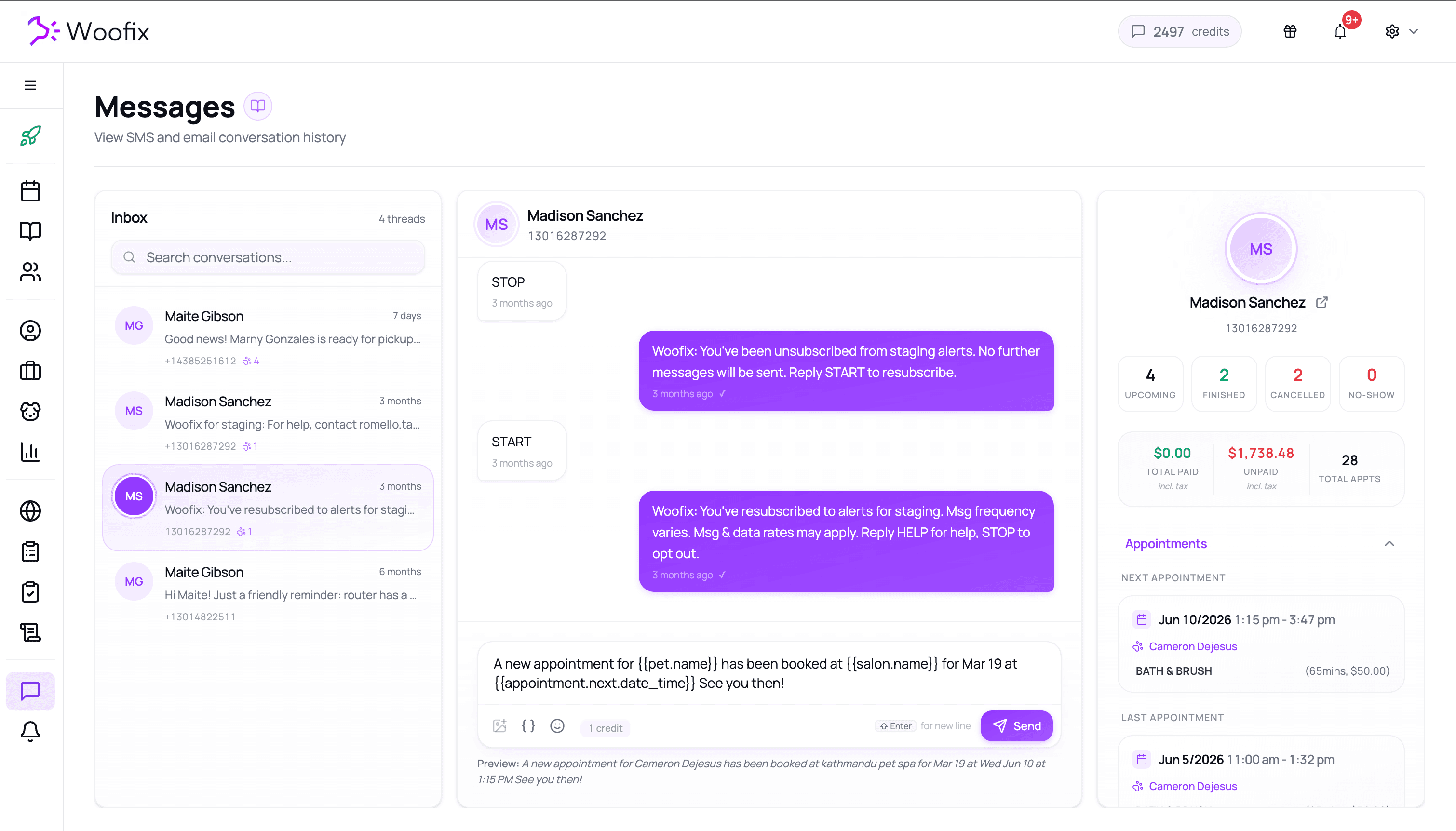The image size is (1456, 831).
Task: Open Maite Gibson 7 days thread
Action: point(268,338)
